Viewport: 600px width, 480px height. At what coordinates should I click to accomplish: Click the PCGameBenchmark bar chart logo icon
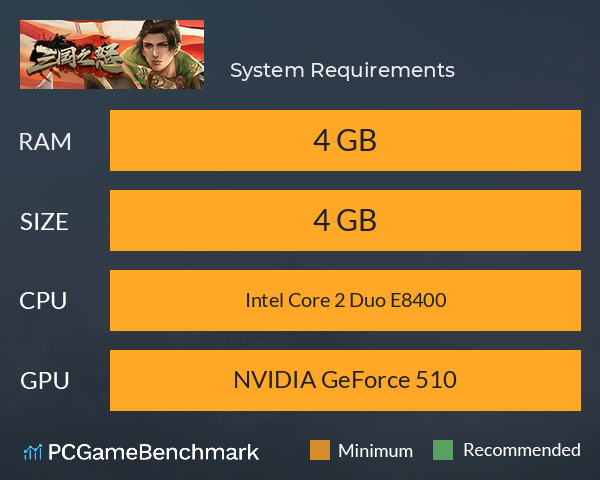(33, 452)
